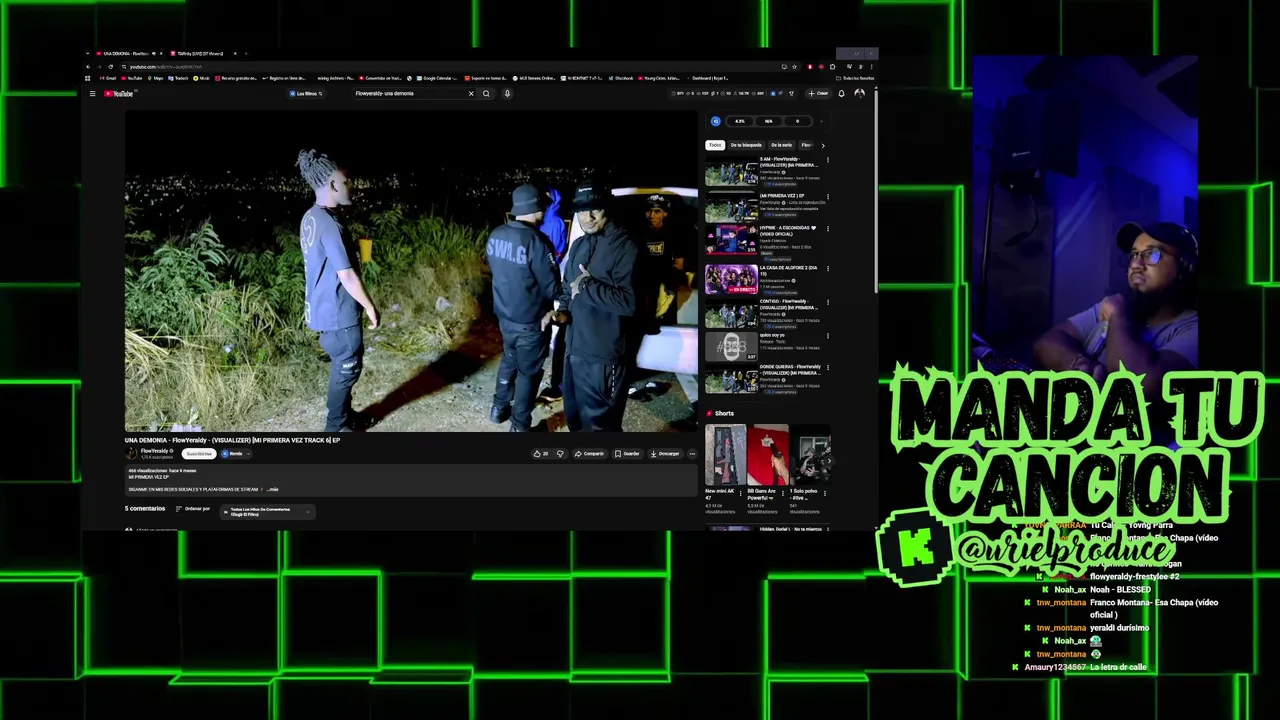Download the video with Descargar
Viewport: 1280px width, 720px height.
[x=665, y=453]
